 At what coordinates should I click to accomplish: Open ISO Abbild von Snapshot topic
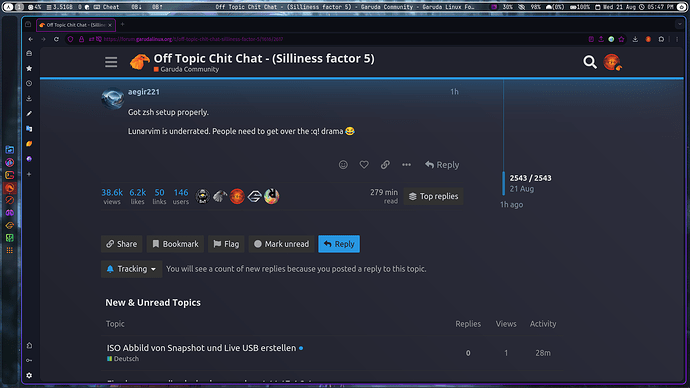(x=201, y=348)
